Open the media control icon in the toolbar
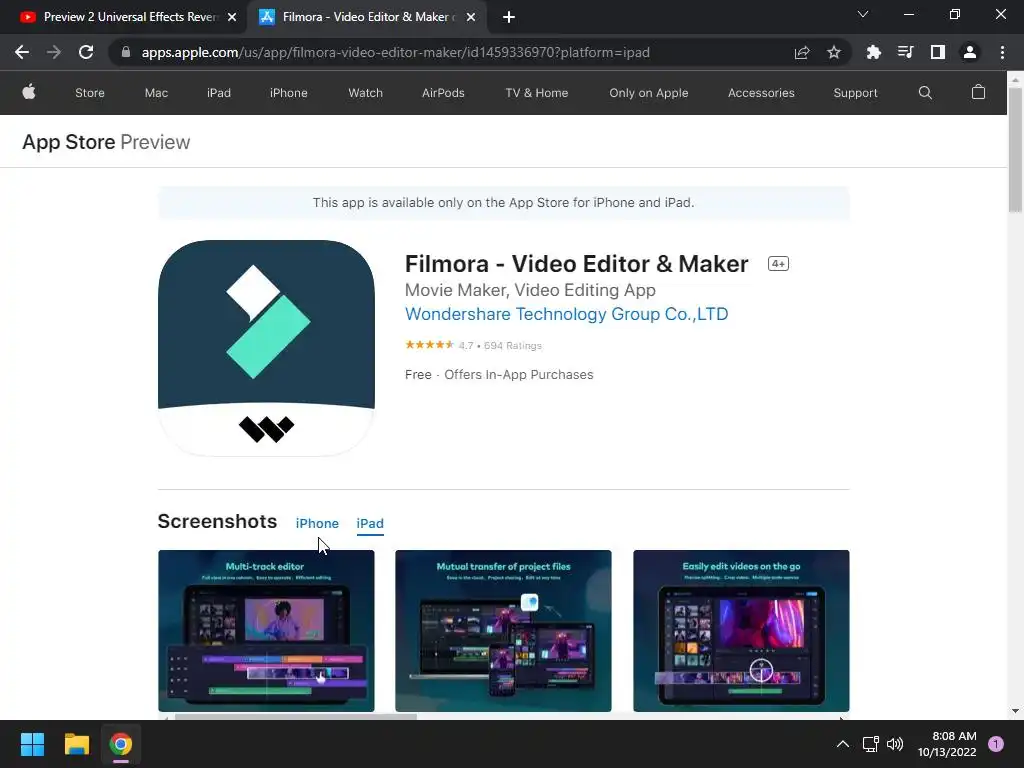1024x768 pixels. (905, 52)
